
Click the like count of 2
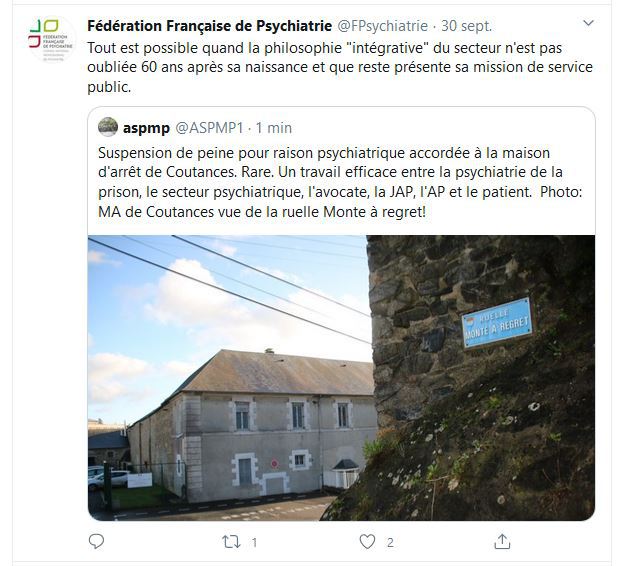point(390,543)
